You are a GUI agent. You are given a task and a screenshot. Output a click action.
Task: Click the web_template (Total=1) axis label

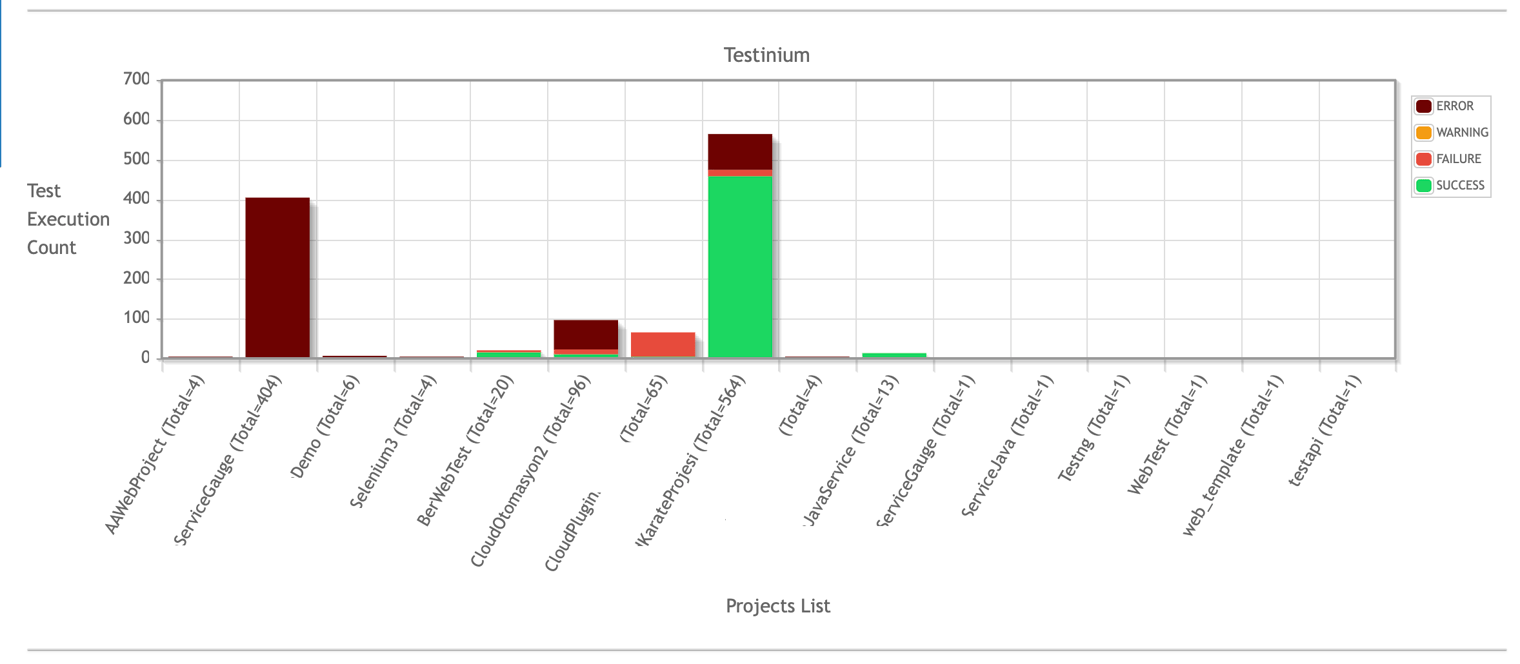pos(1234,455)
